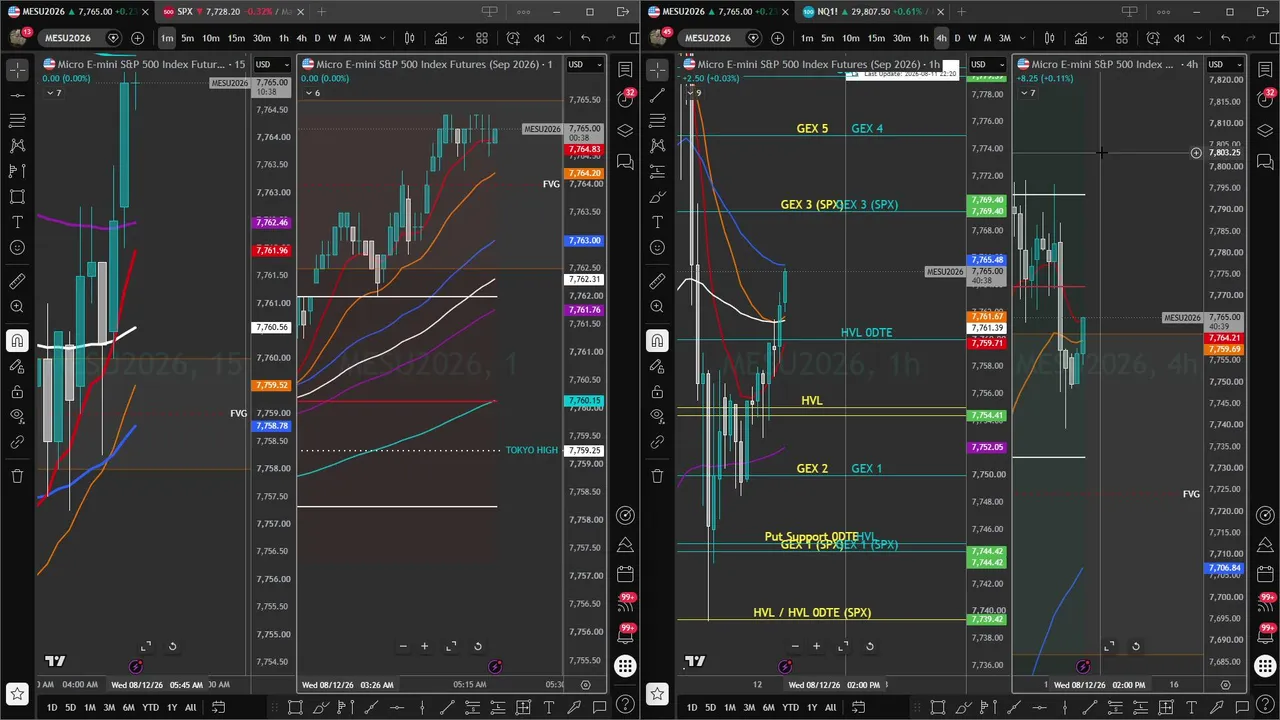Open time axis settings gear on 1m chart
The height and width of the screenshot is (720, 1280).
click(585, 685)
